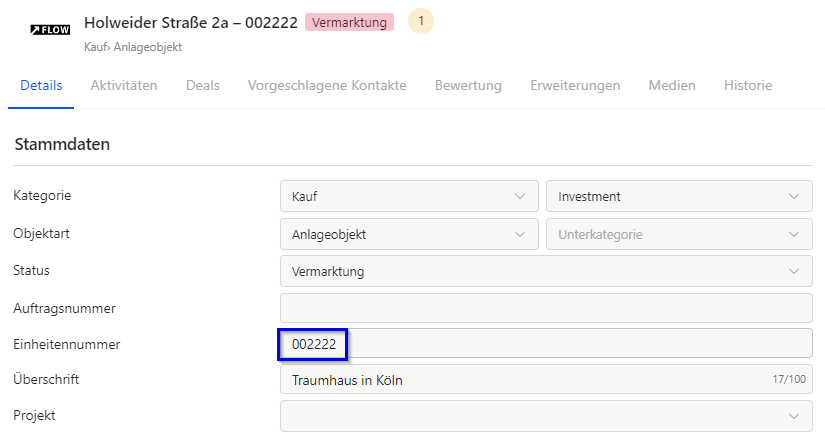
Task: Click the yellow notification badge showing 1
Action: (421, 21)
